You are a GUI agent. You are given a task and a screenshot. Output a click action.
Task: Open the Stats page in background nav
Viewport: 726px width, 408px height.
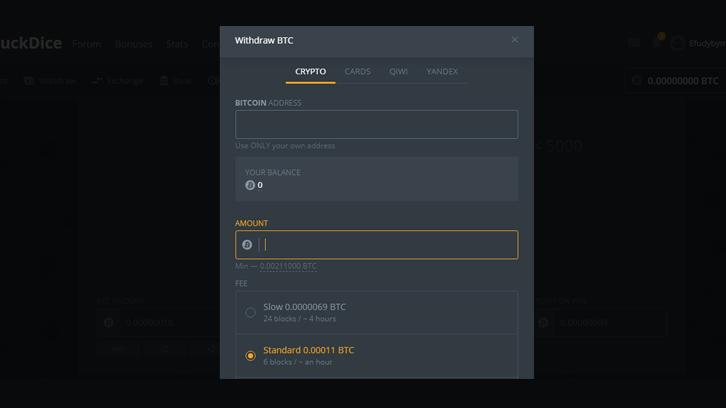[177, 44]
